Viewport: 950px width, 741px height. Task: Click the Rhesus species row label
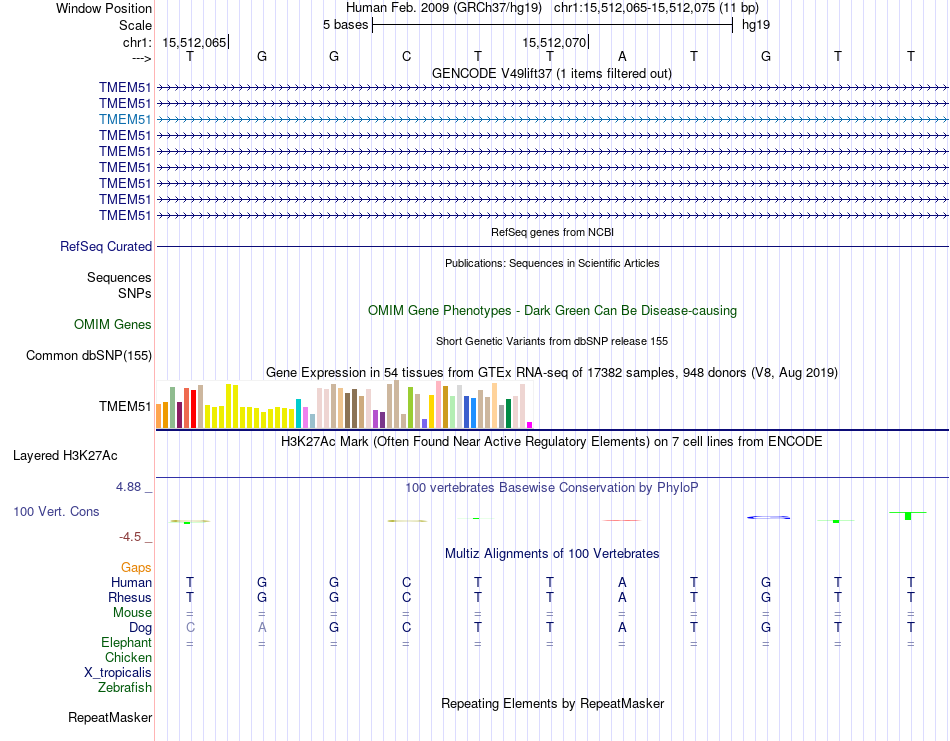point(130,598)
